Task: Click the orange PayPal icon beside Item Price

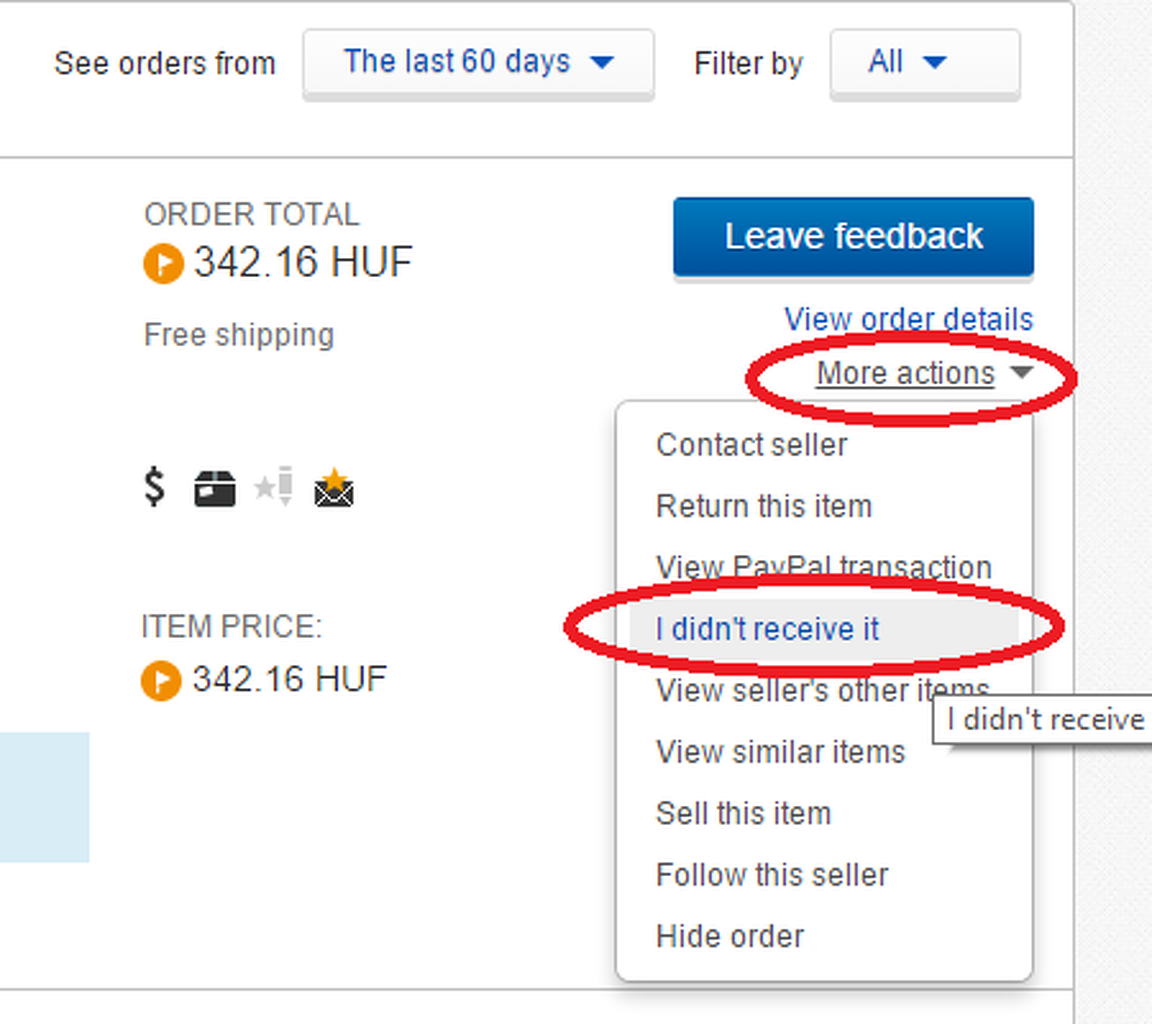Action: click(161, 681)
